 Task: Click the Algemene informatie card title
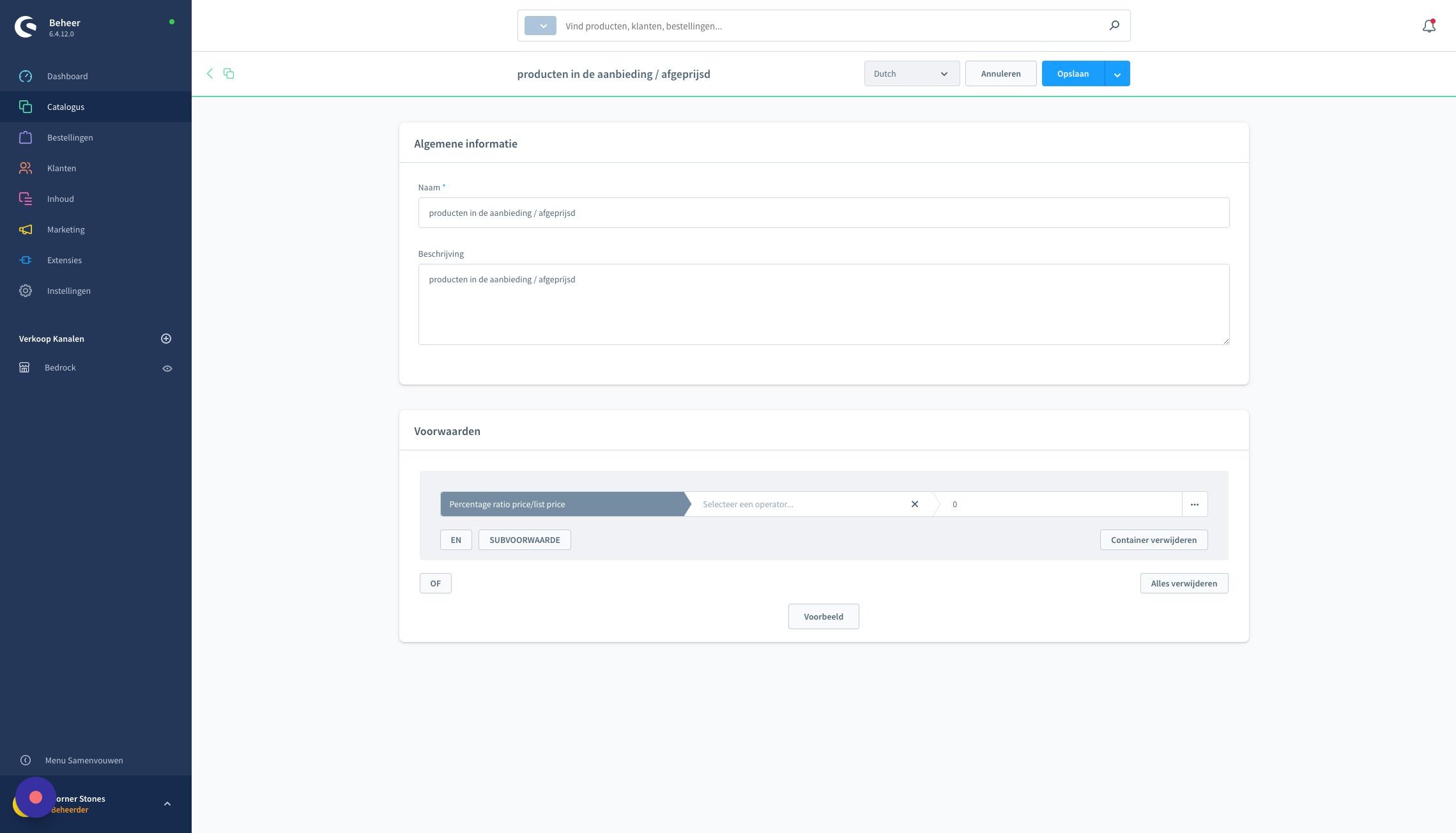click(466, 144)
